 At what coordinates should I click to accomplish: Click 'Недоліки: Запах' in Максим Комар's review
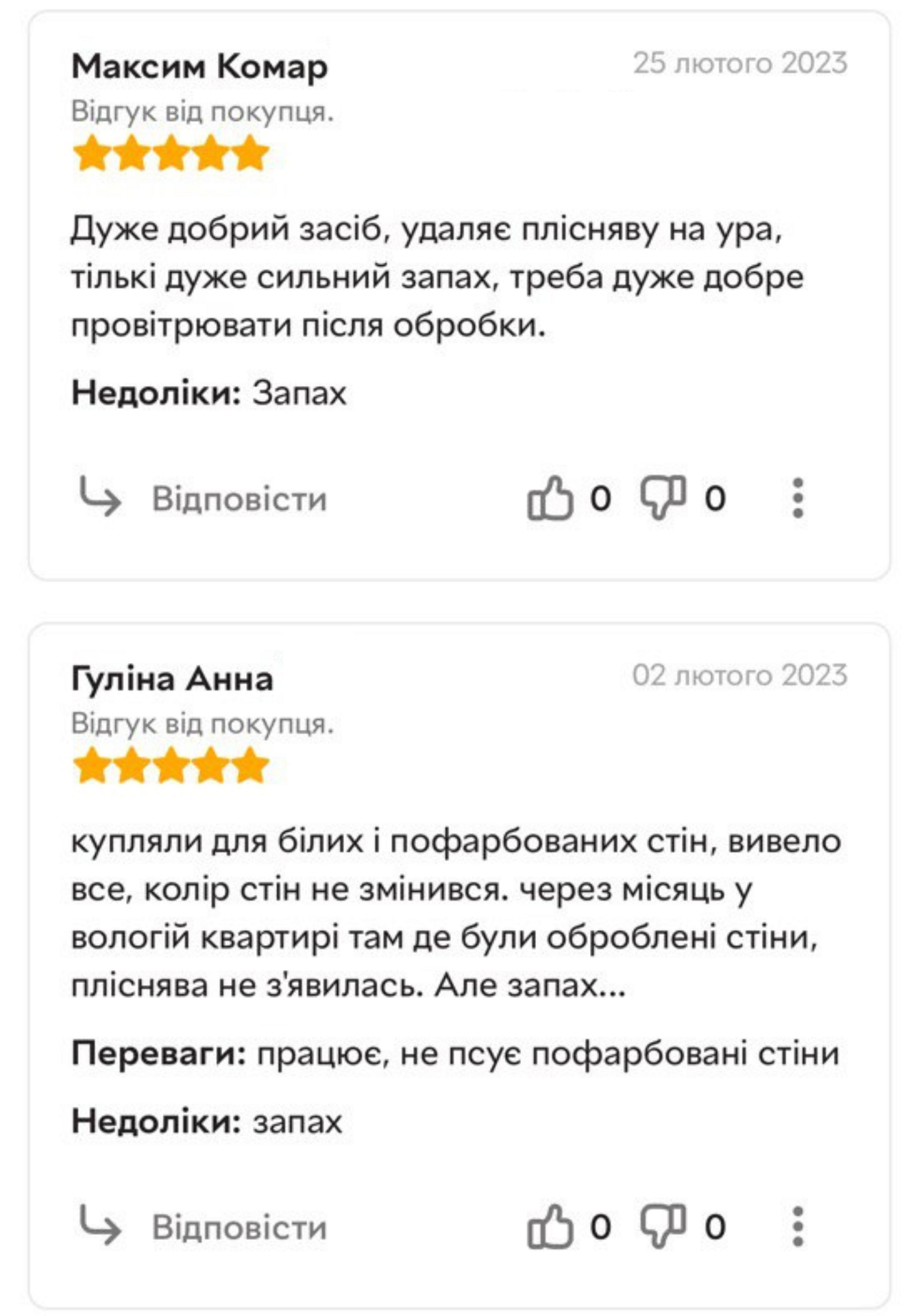[209, 393]
